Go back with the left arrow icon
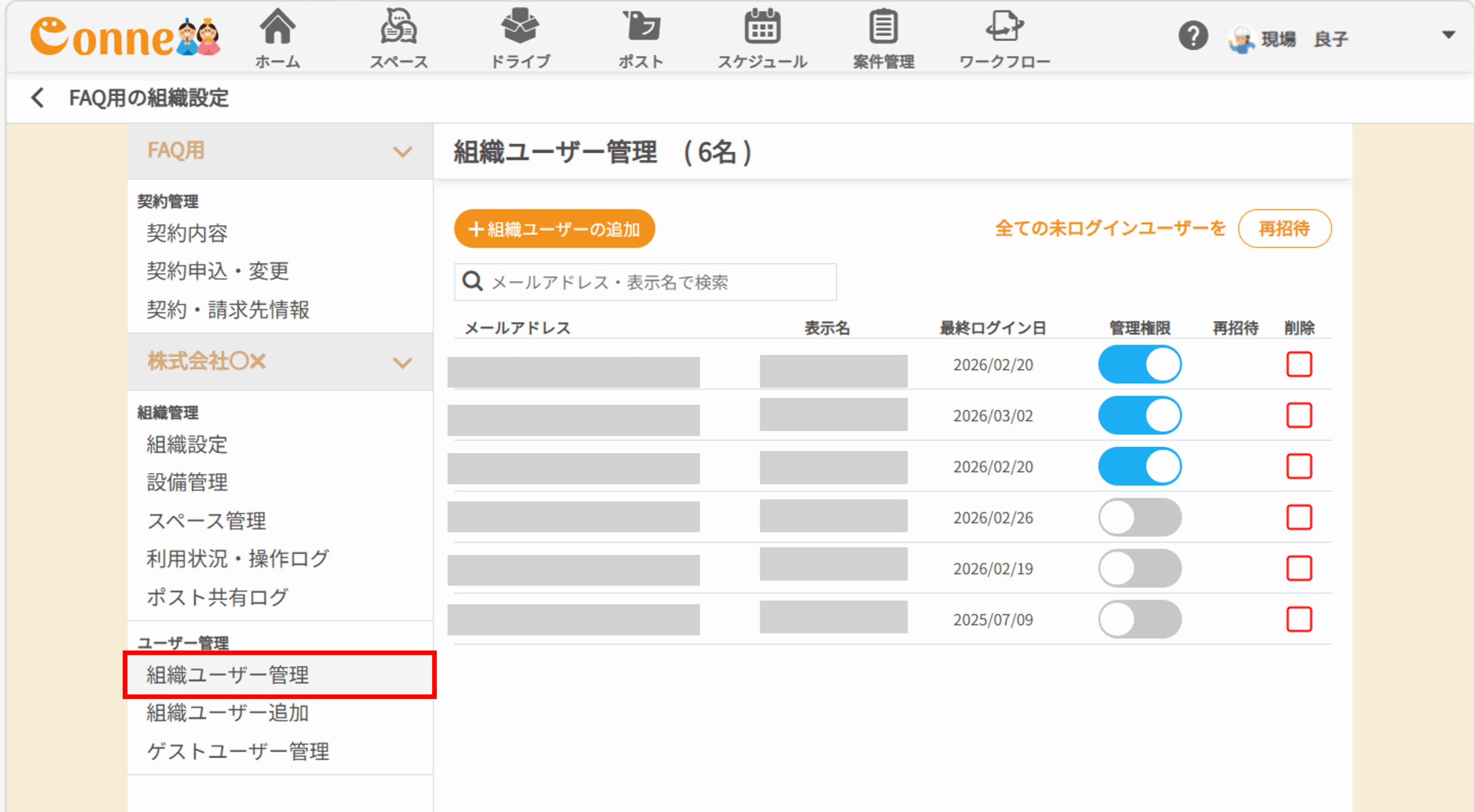The height and width of the screenshot is (812, 1475). click(x=38, y=98)
